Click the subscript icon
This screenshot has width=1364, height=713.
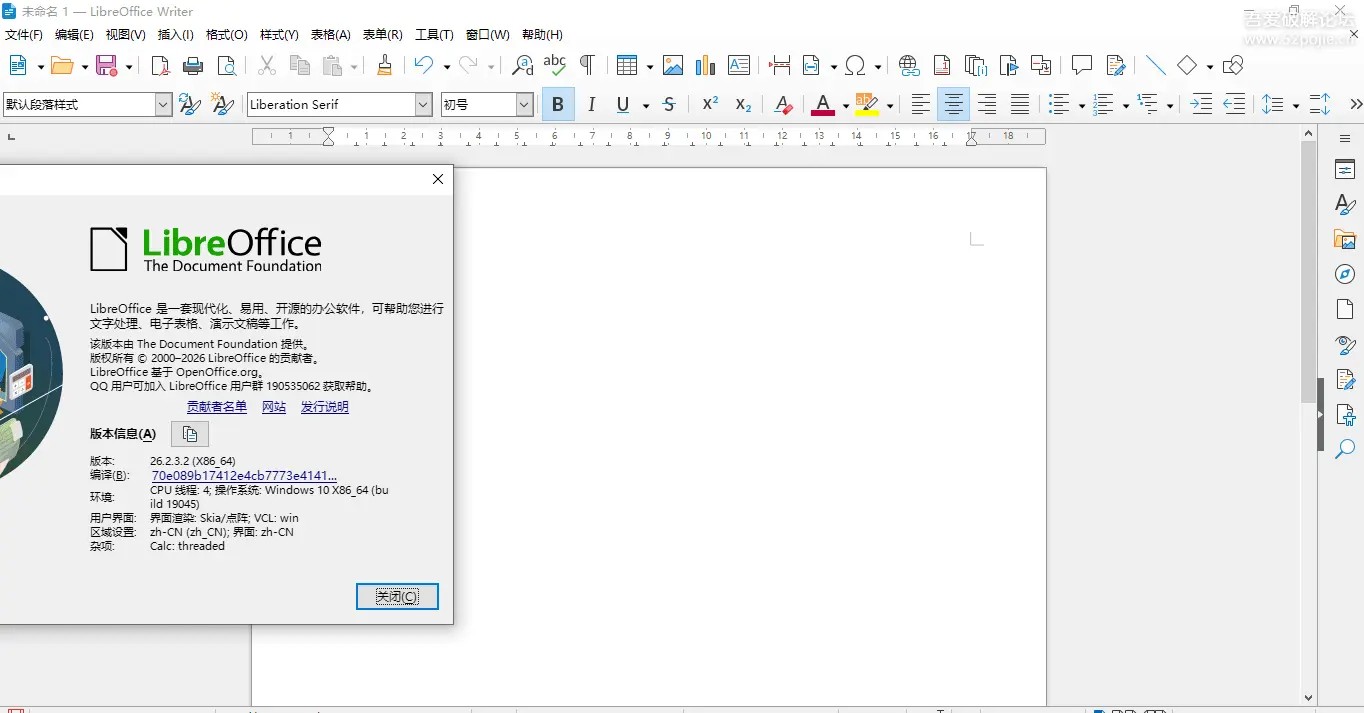click(x=743, y=104)
